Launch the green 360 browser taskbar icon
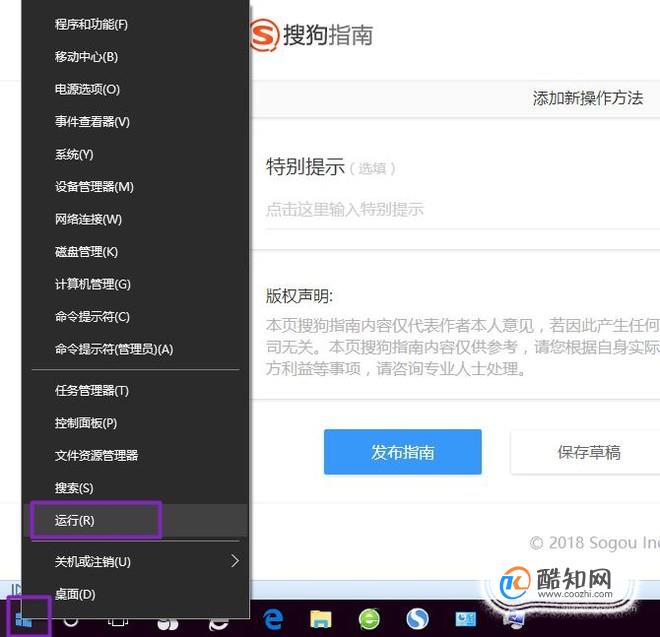660x637 pixels. click(x=369, y=619)
